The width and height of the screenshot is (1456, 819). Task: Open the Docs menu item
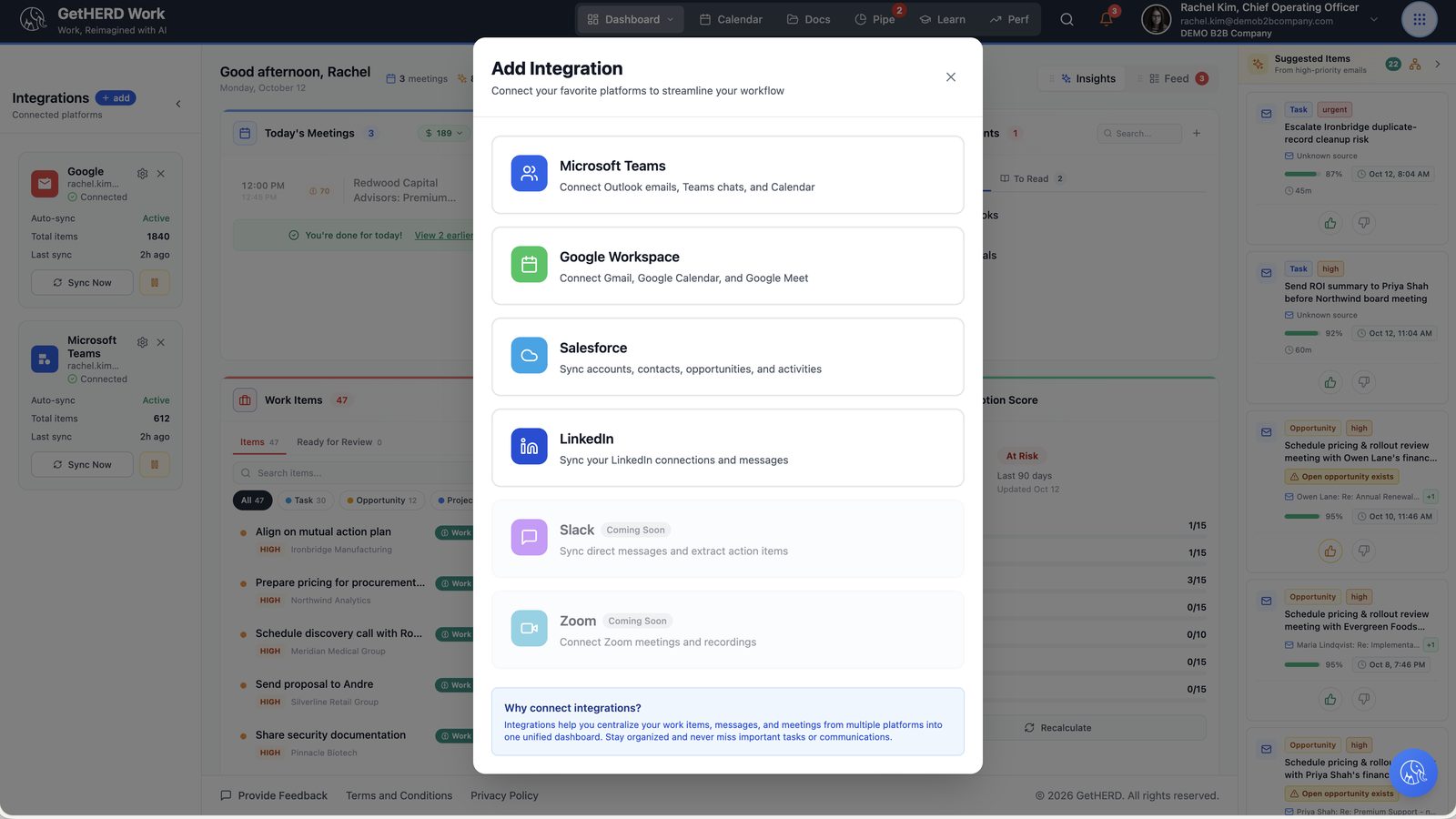808,19
